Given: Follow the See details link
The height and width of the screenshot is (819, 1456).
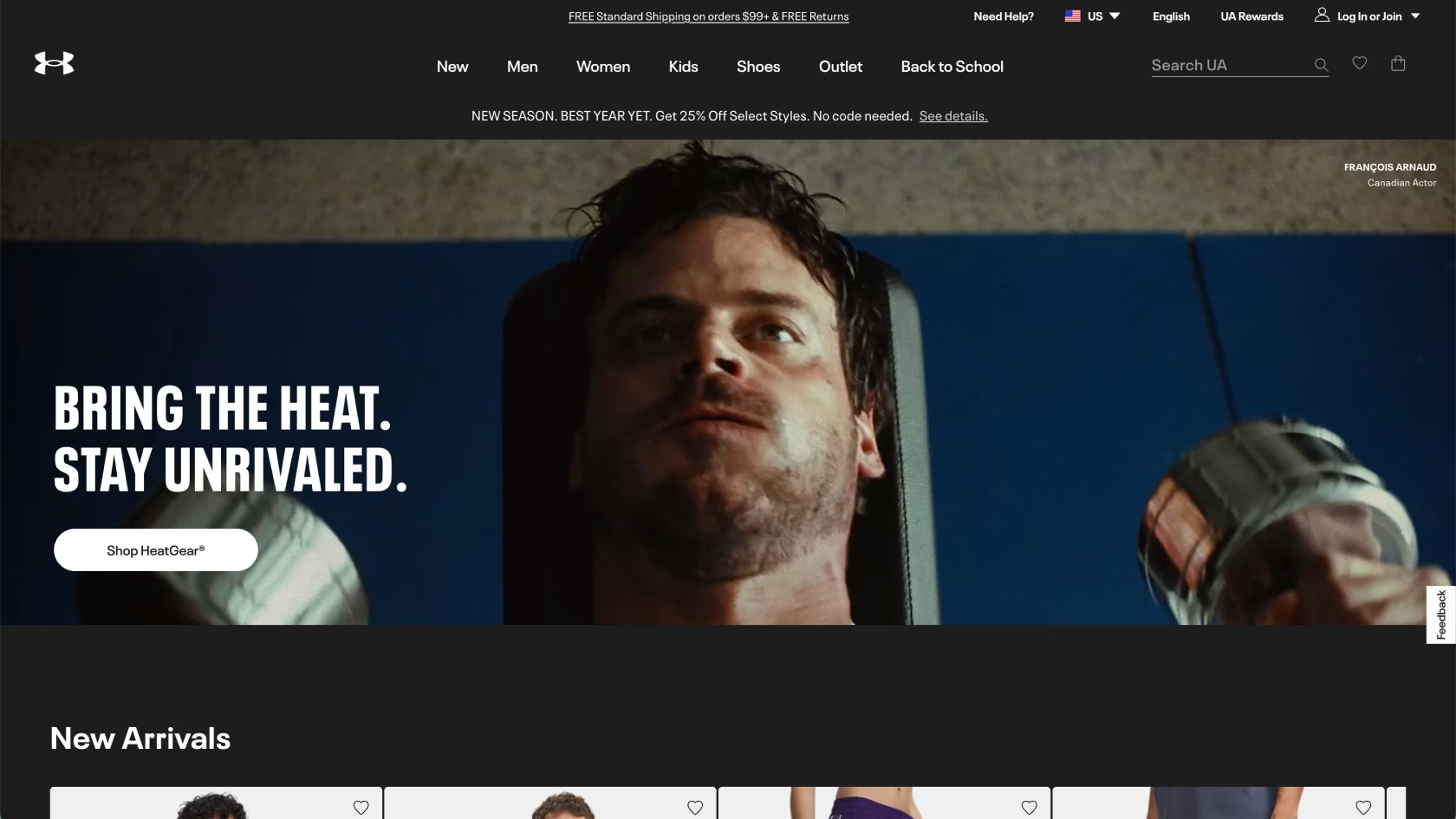Looking at the screenshot, I should point(953,116).
